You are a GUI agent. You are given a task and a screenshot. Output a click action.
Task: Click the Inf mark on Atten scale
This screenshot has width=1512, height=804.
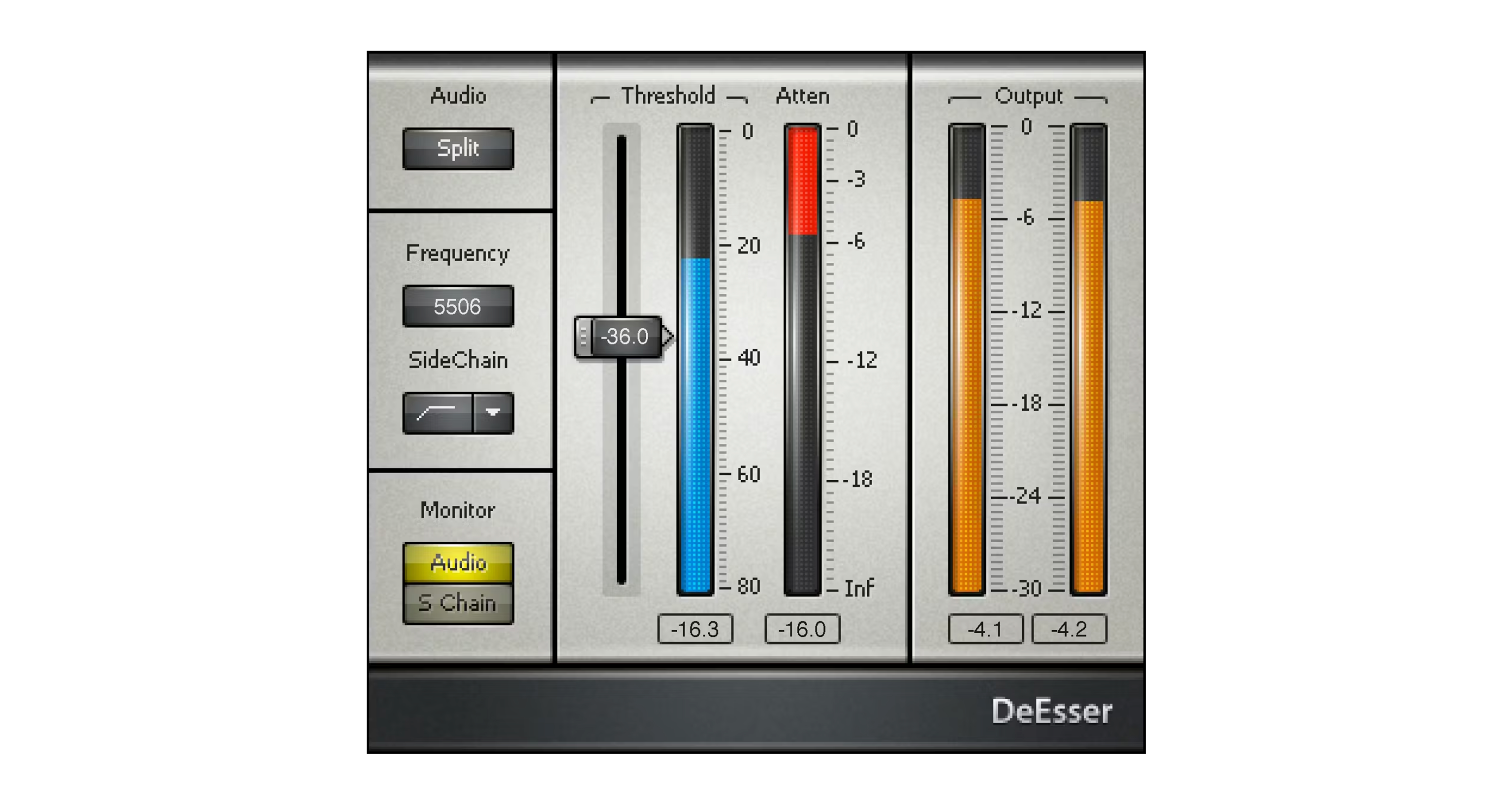pos(859,588)
